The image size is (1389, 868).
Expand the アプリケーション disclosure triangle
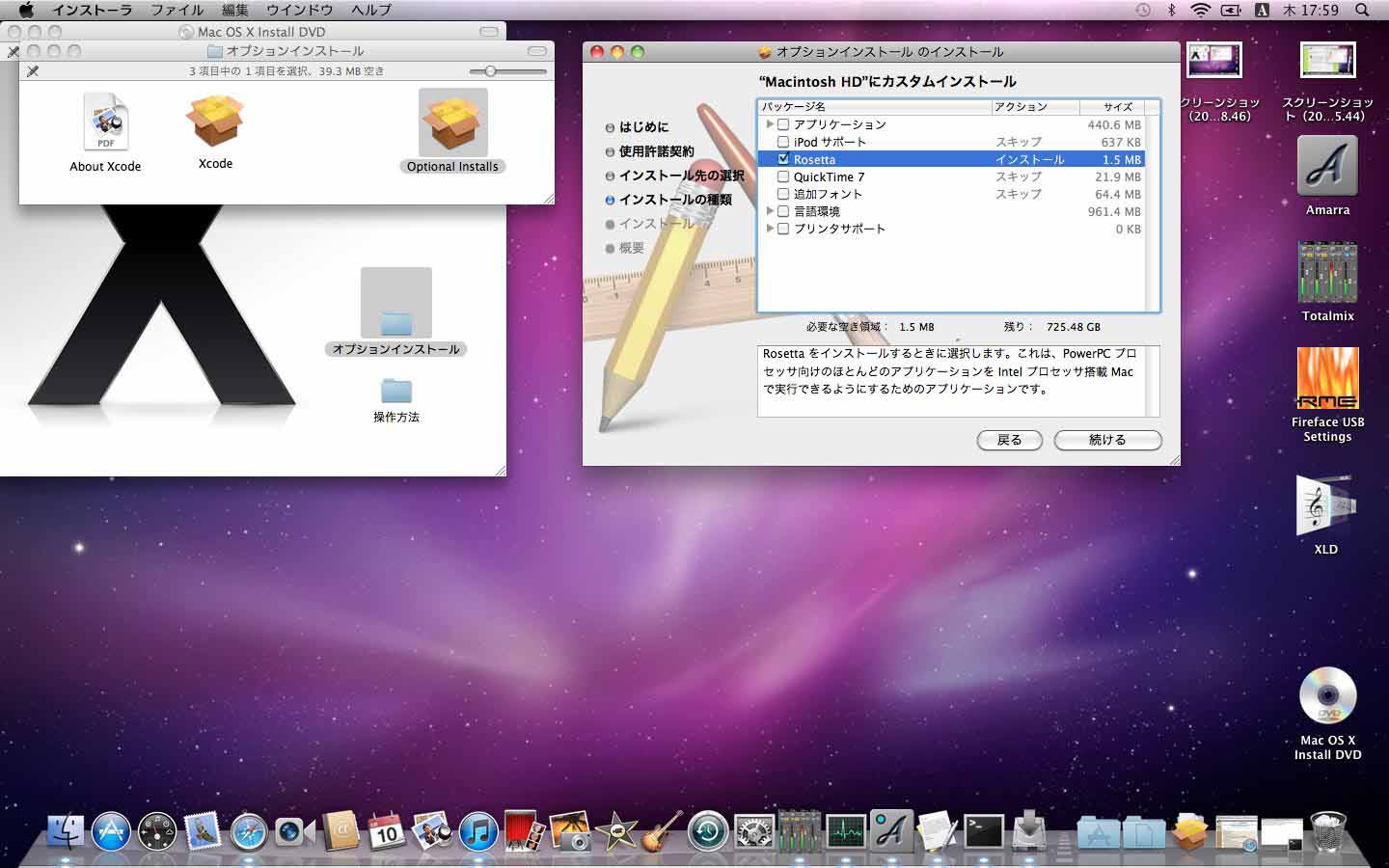769,124
